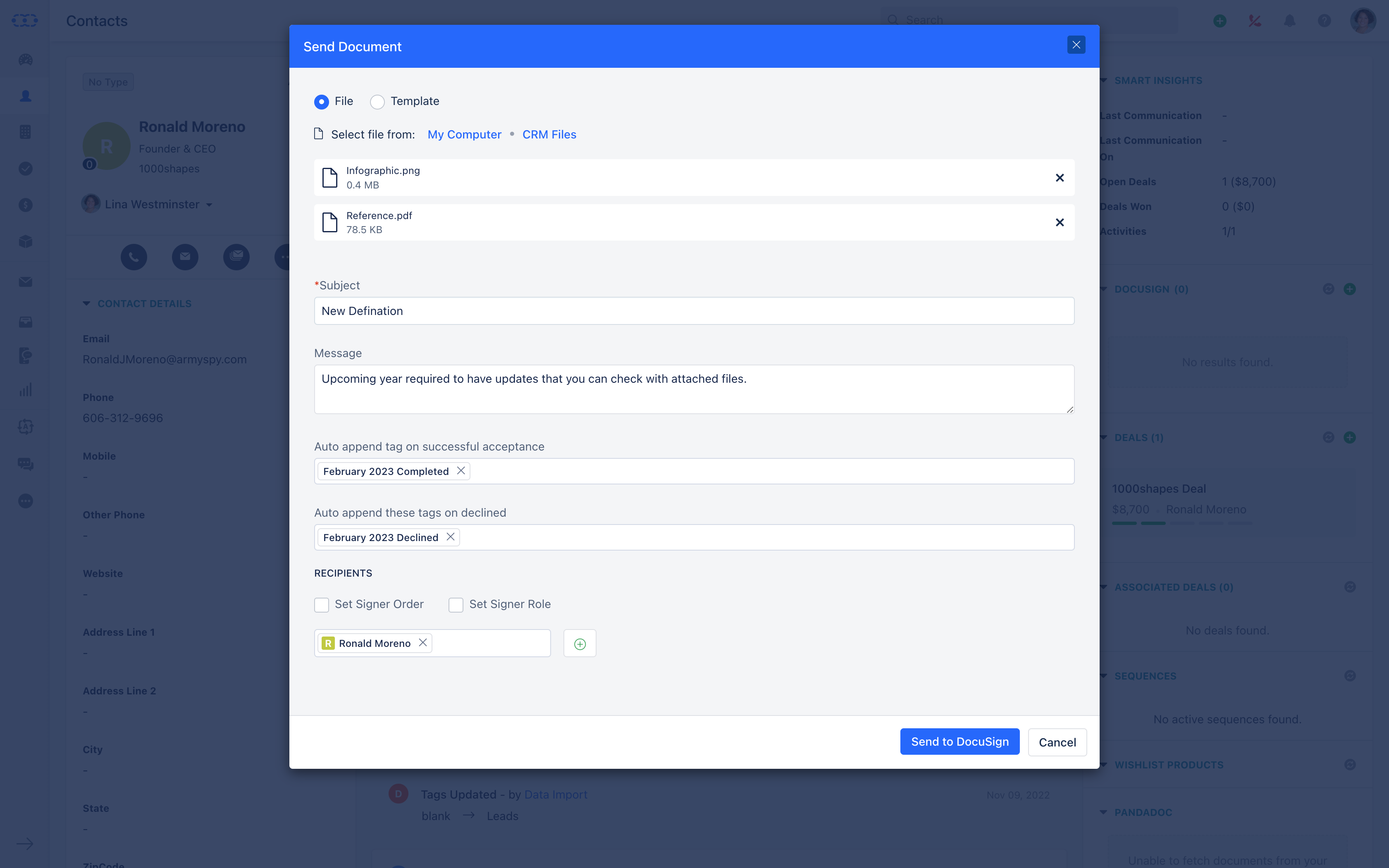Remove February 2023 Declined tag
The width and height of the screenshot is (1389, 868).
(x=451, y=537)
